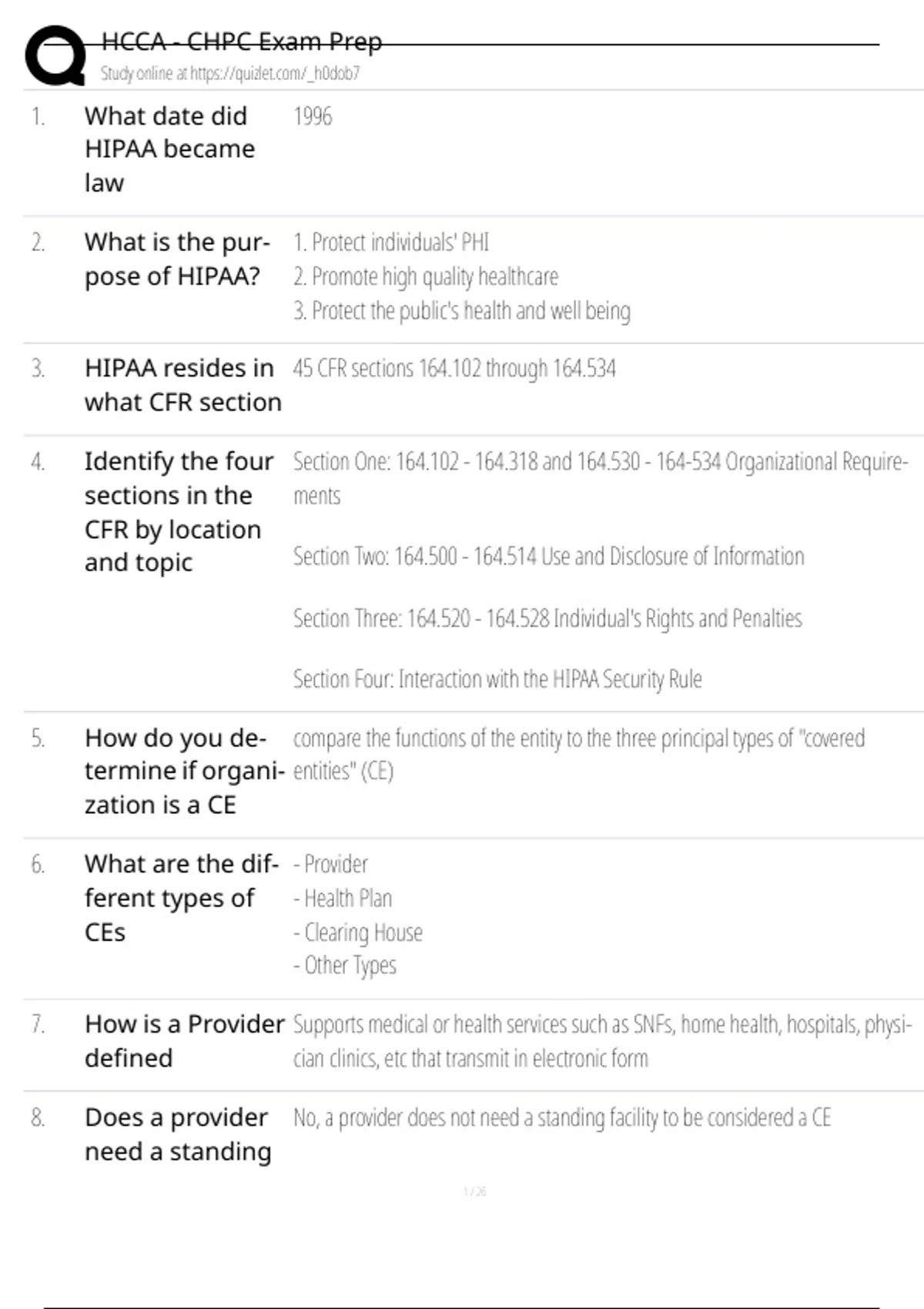
Task: Click the Quizlet Q logo
Action: pyautogui.click(x=55, y=55)
